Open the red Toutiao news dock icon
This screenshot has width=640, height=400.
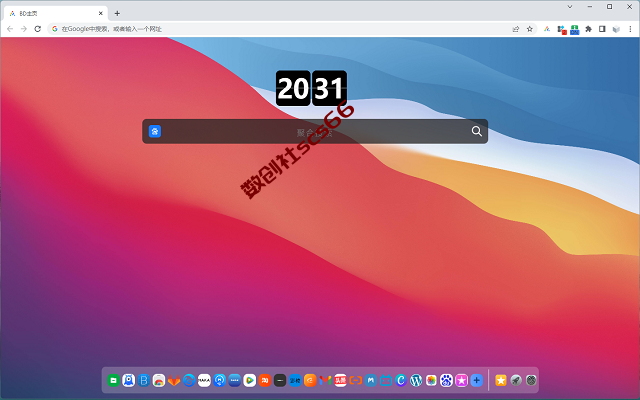tap(340, 380)
